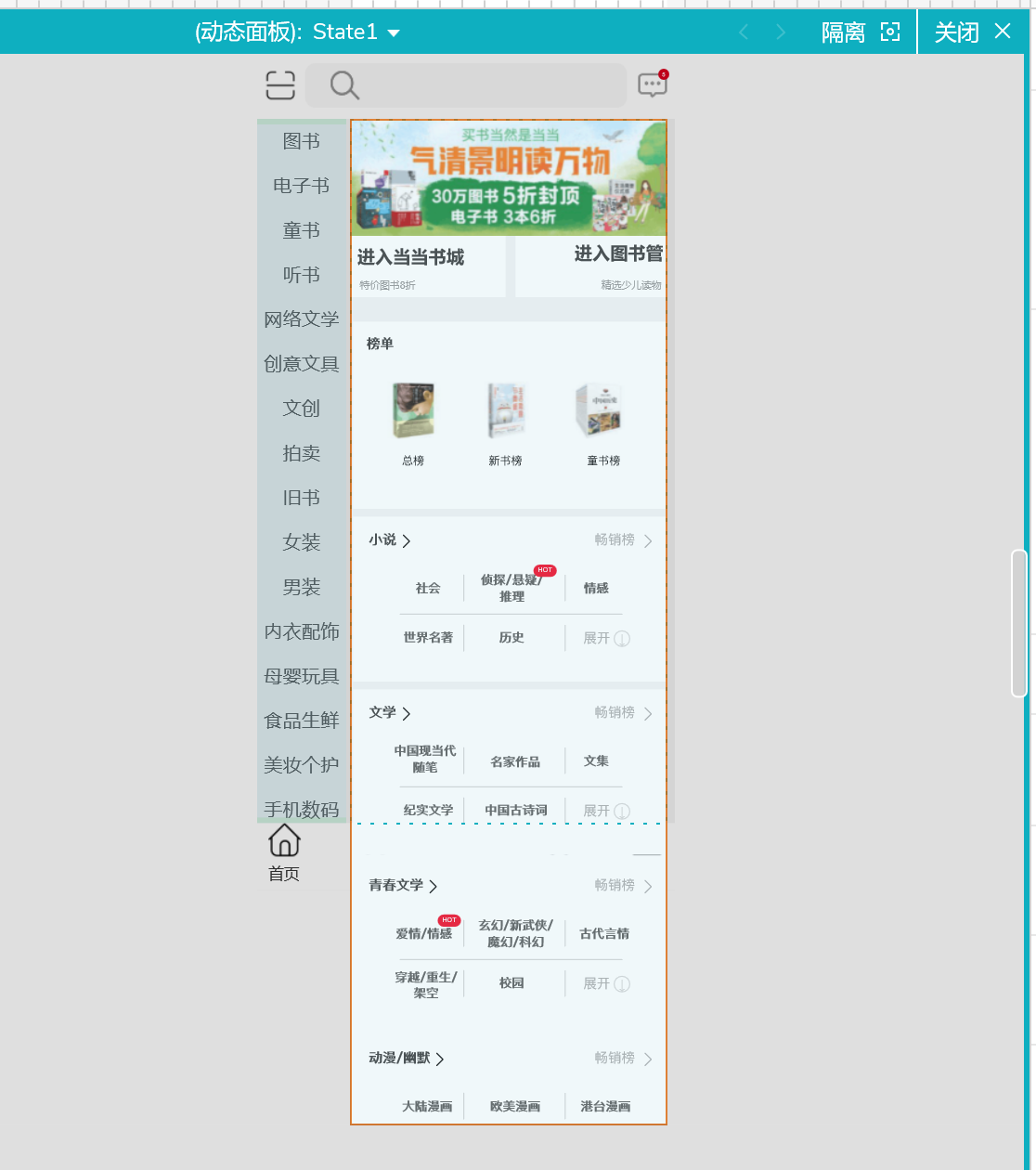1036x1170 pixels.
Task: Choose the 穿越/重生/架空 subcategory
Action: pyautogui.click(x=426, y=985)
